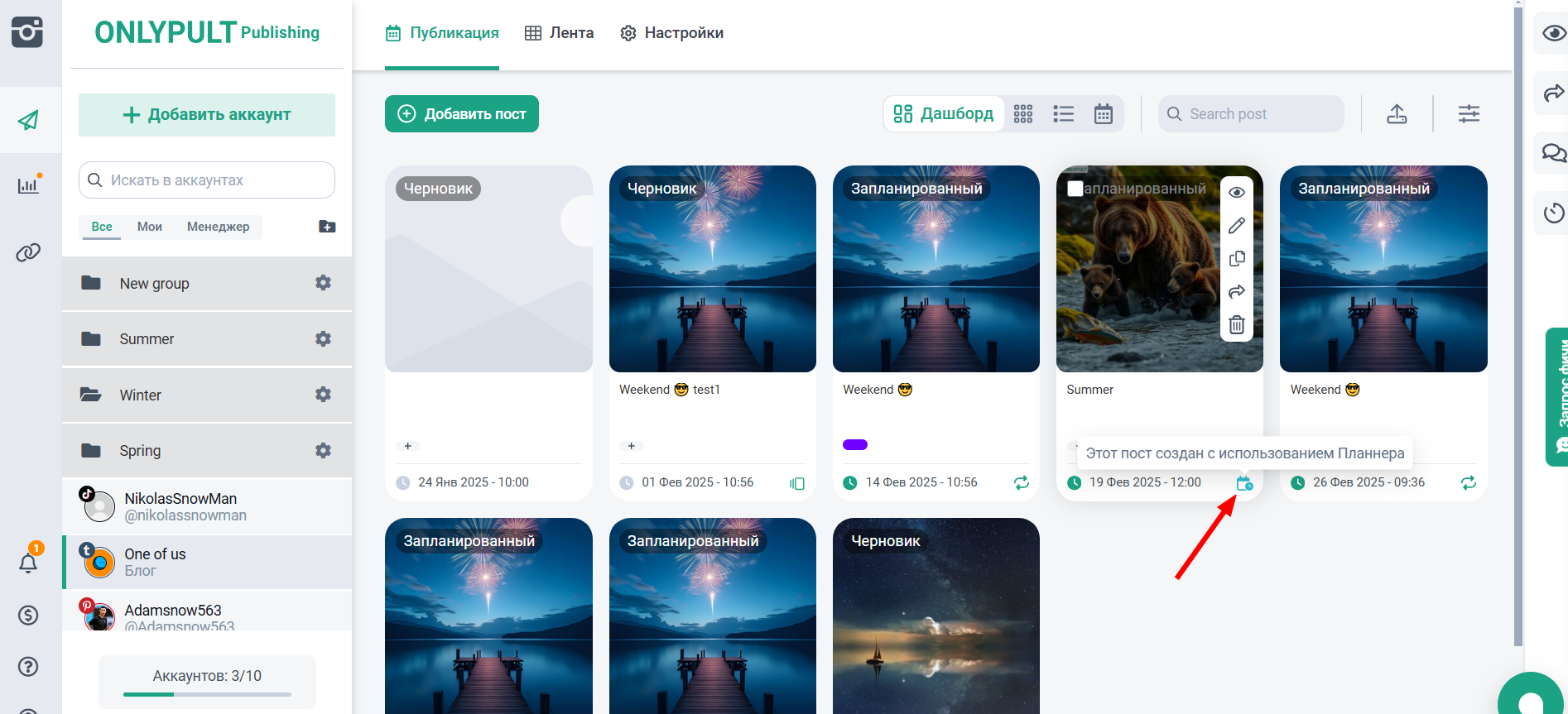Expand the Winter folder group
The image size is (1568, 714).
coord(141,395)
